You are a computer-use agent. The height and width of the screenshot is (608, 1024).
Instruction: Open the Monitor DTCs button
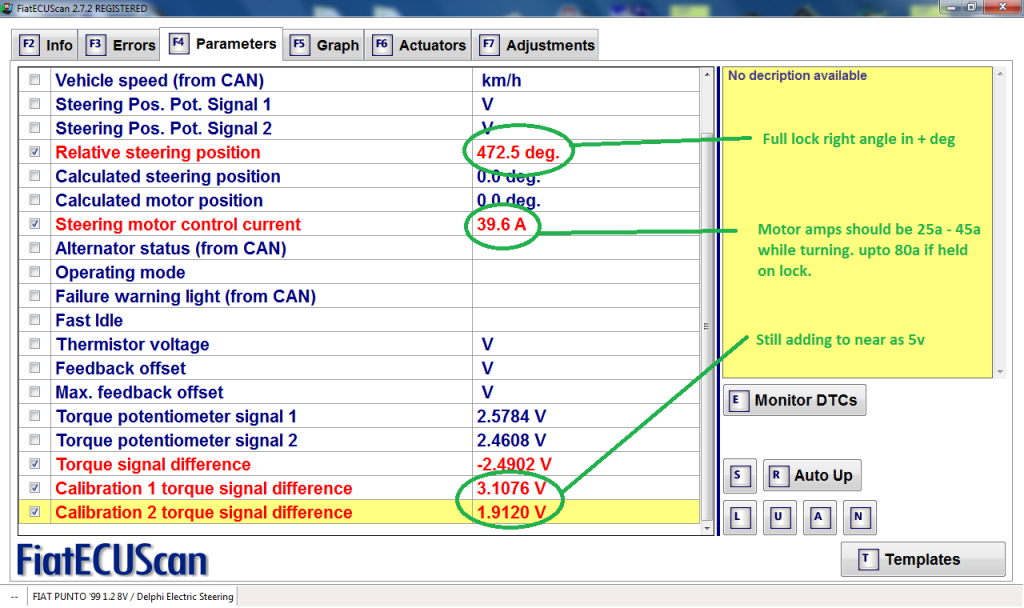794,400
